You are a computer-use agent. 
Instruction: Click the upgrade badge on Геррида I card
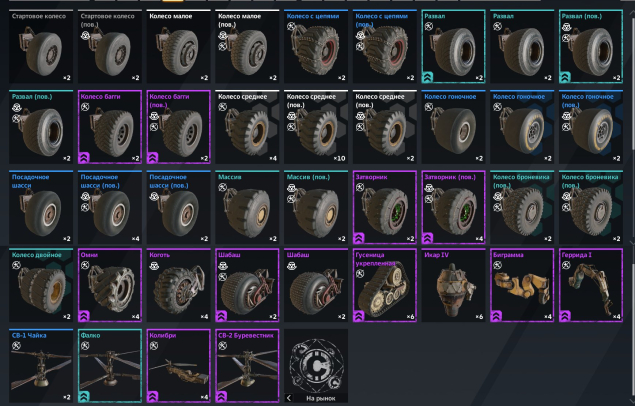tap(565, 316)
